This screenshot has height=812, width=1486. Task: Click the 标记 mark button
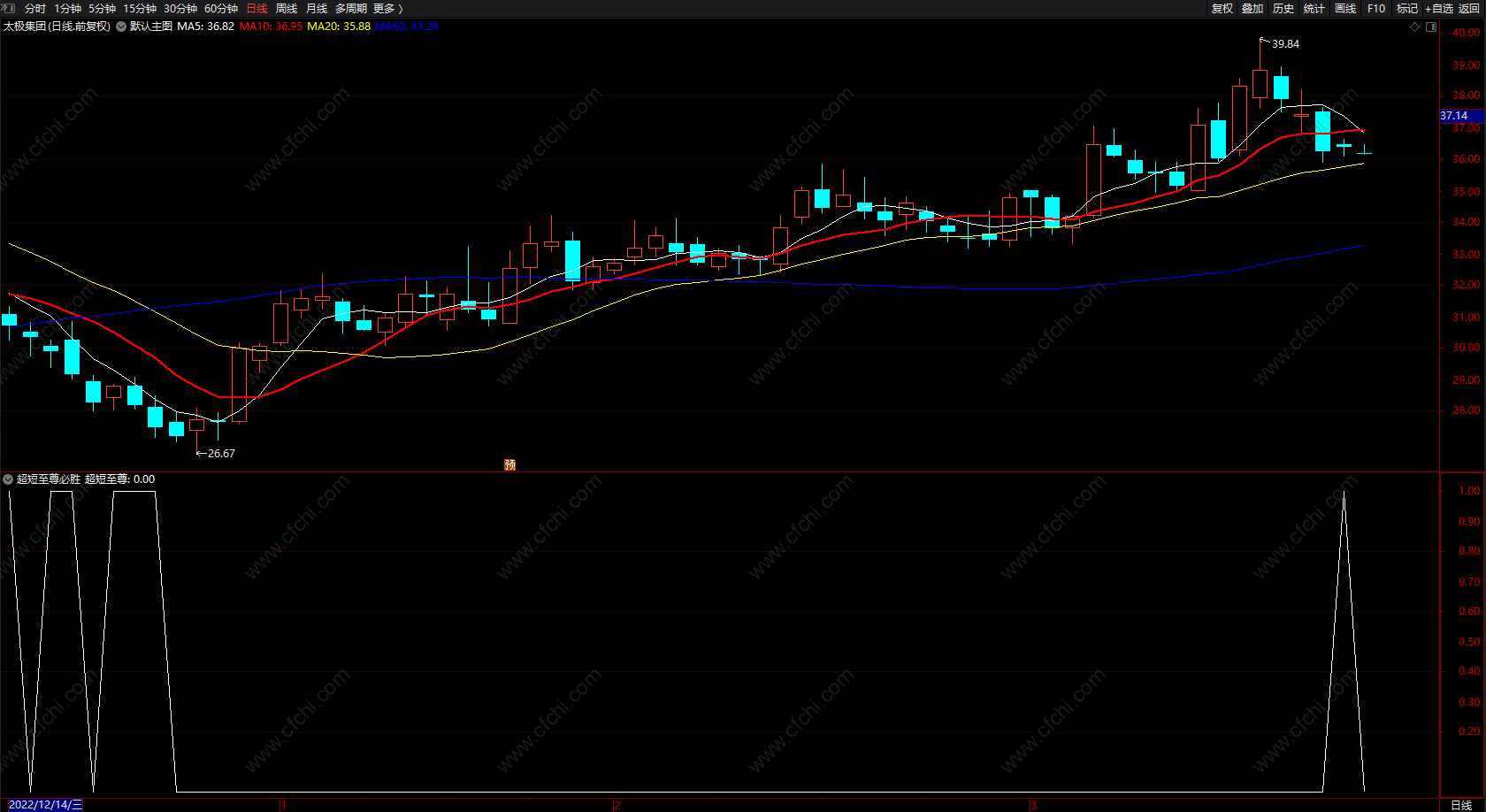1407,8
